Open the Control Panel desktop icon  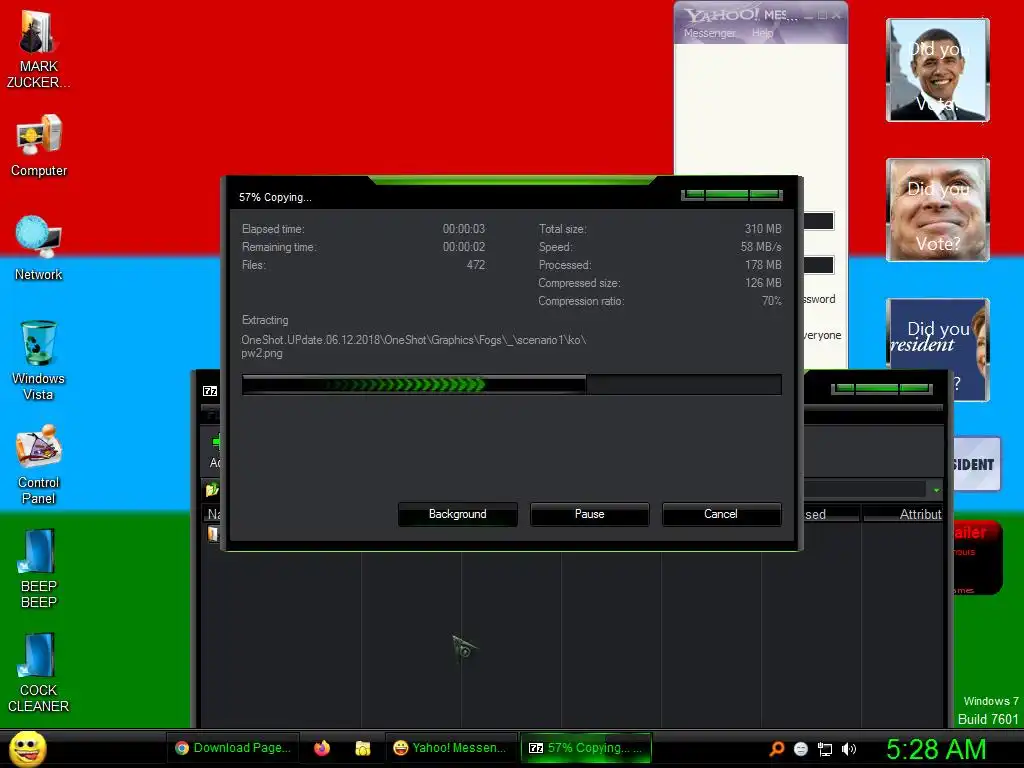pyautogui.click(x=39, y=464)
